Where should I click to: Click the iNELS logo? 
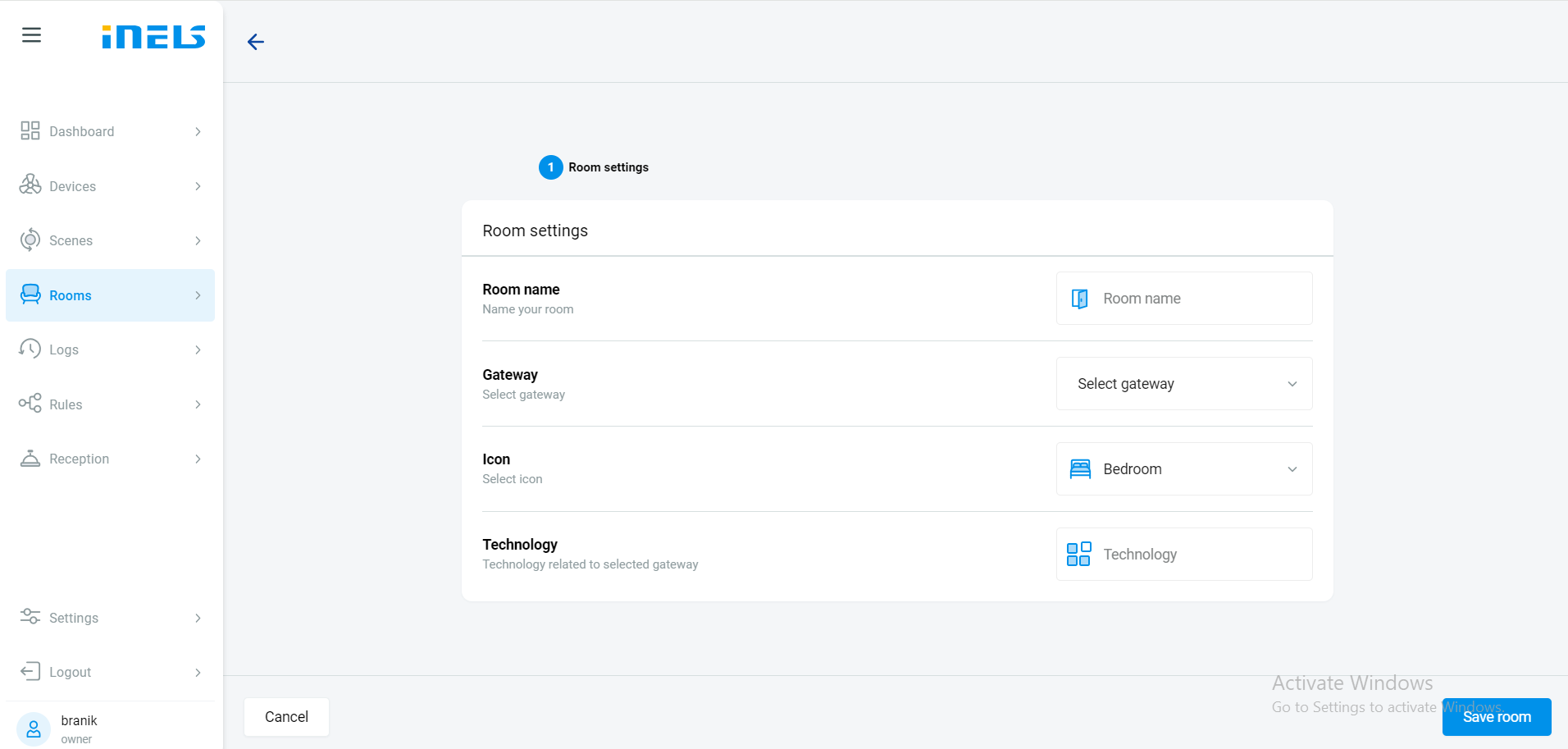[x=153, y=37]
